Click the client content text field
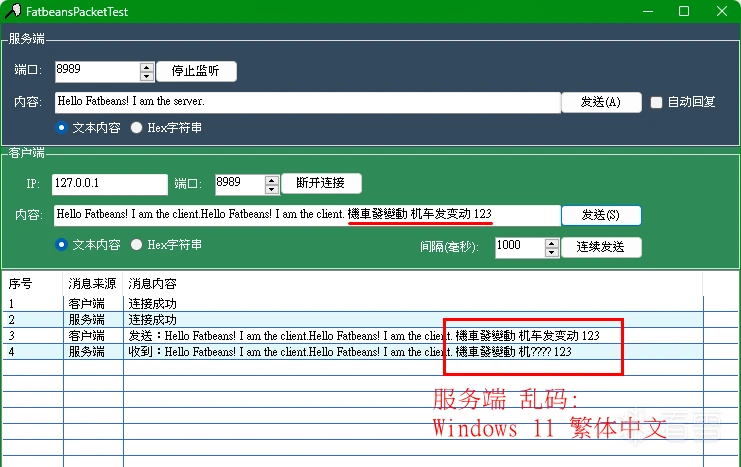This screenshot has width=741, height=467. coord(307,215)
